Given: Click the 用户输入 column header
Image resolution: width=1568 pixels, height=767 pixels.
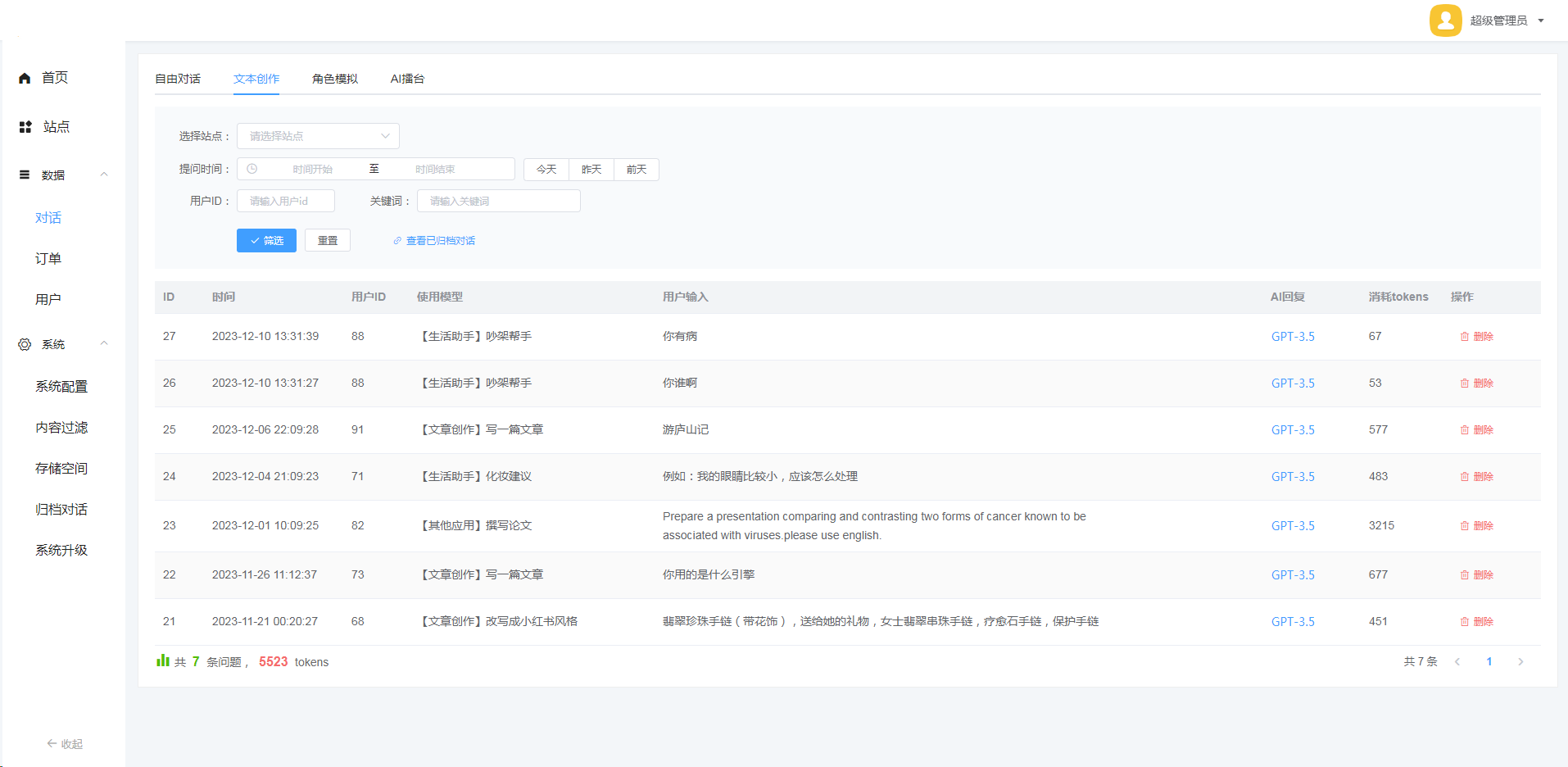Looking at the screenshot, I should [x=686, y=297].
